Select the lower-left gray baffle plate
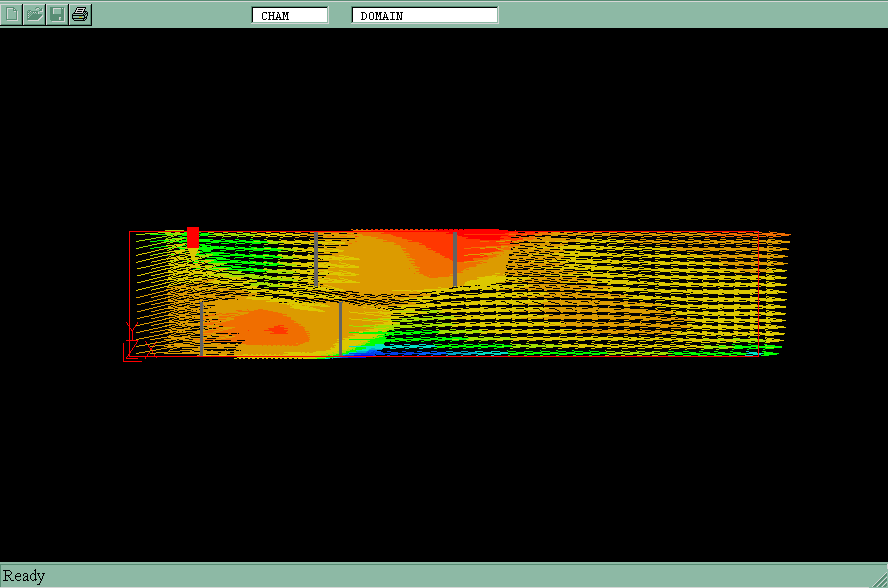Viewport: 888px width, 588px height. click(202, 328)
